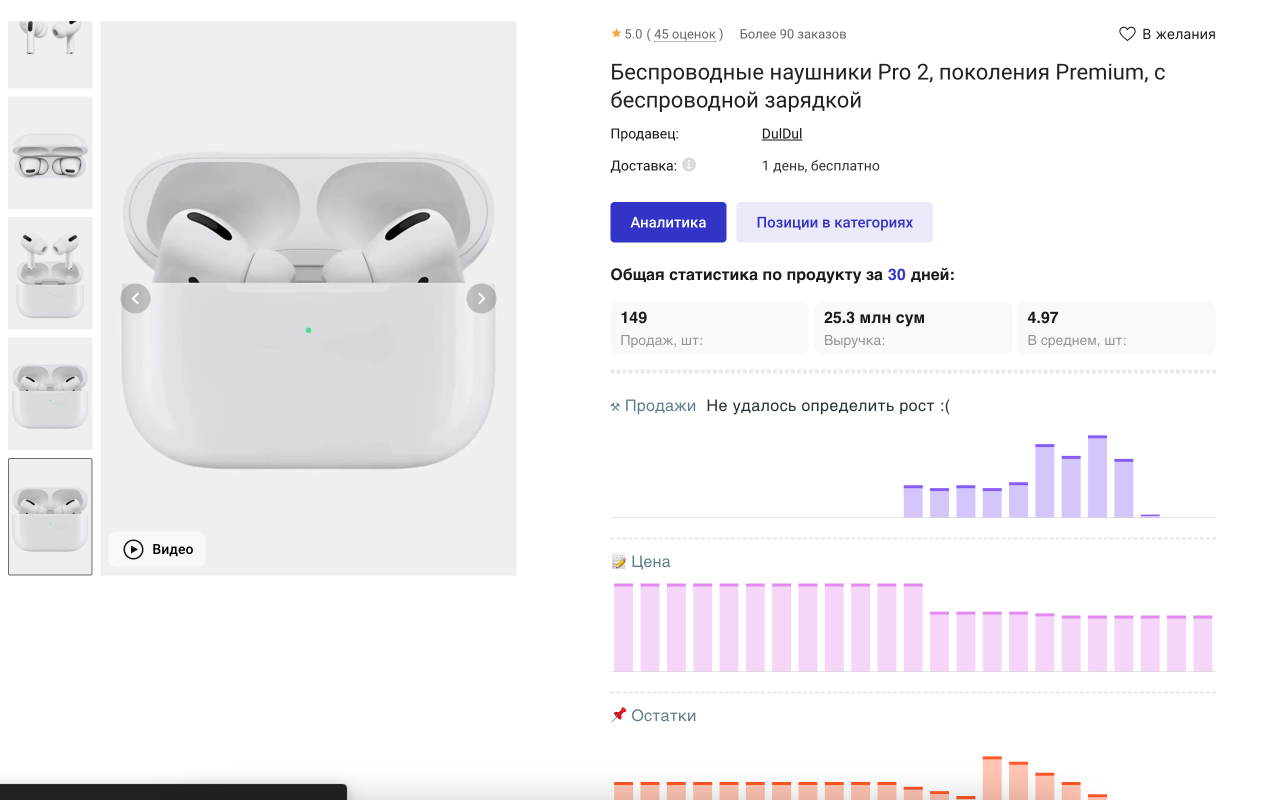
Task: Click the info icon next to Доставка
Action: coord(687,165)
